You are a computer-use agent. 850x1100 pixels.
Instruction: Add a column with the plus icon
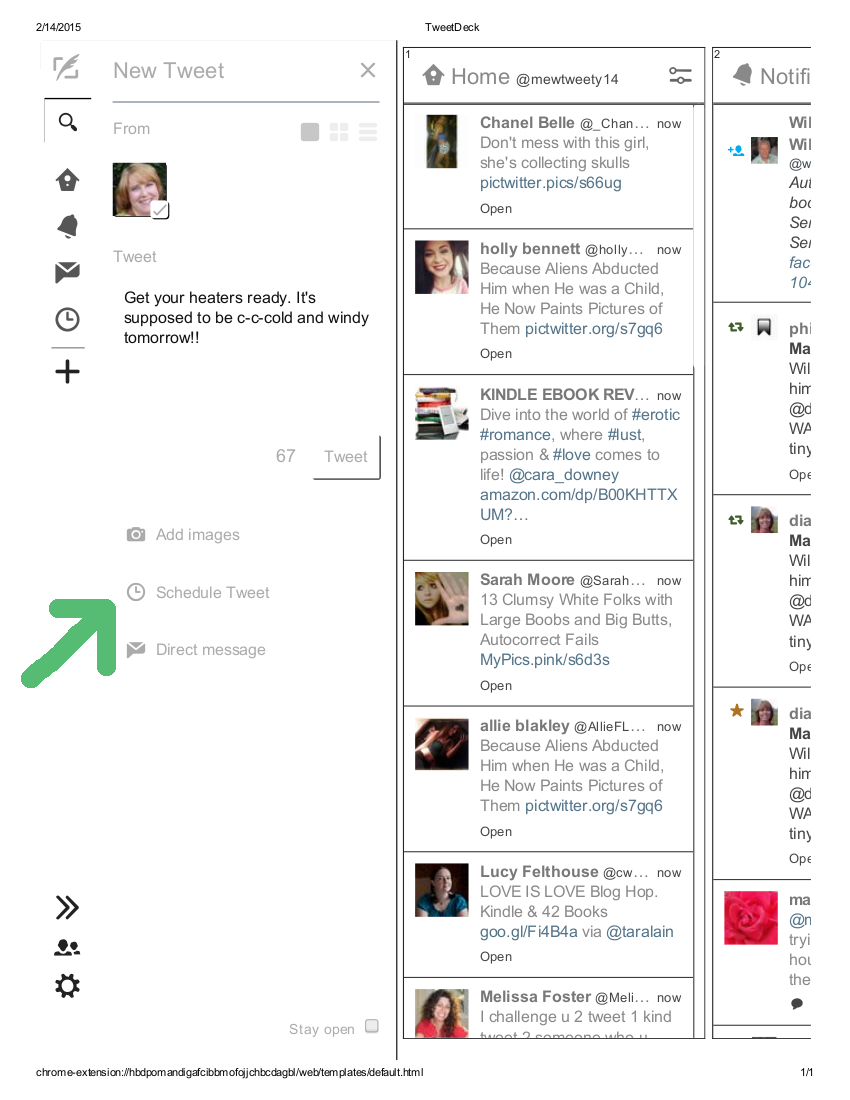pyautogui.click(x=67, y=372)
